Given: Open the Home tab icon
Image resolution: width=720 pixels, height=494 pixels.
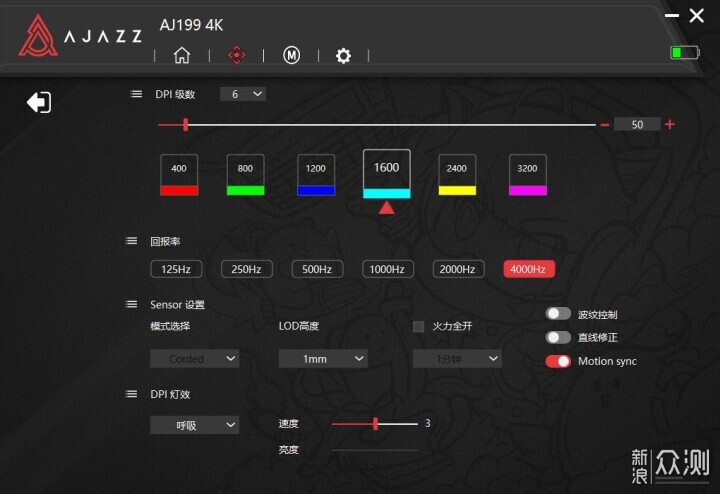Looking at the screenshot, I should click(x=182, y=55).
